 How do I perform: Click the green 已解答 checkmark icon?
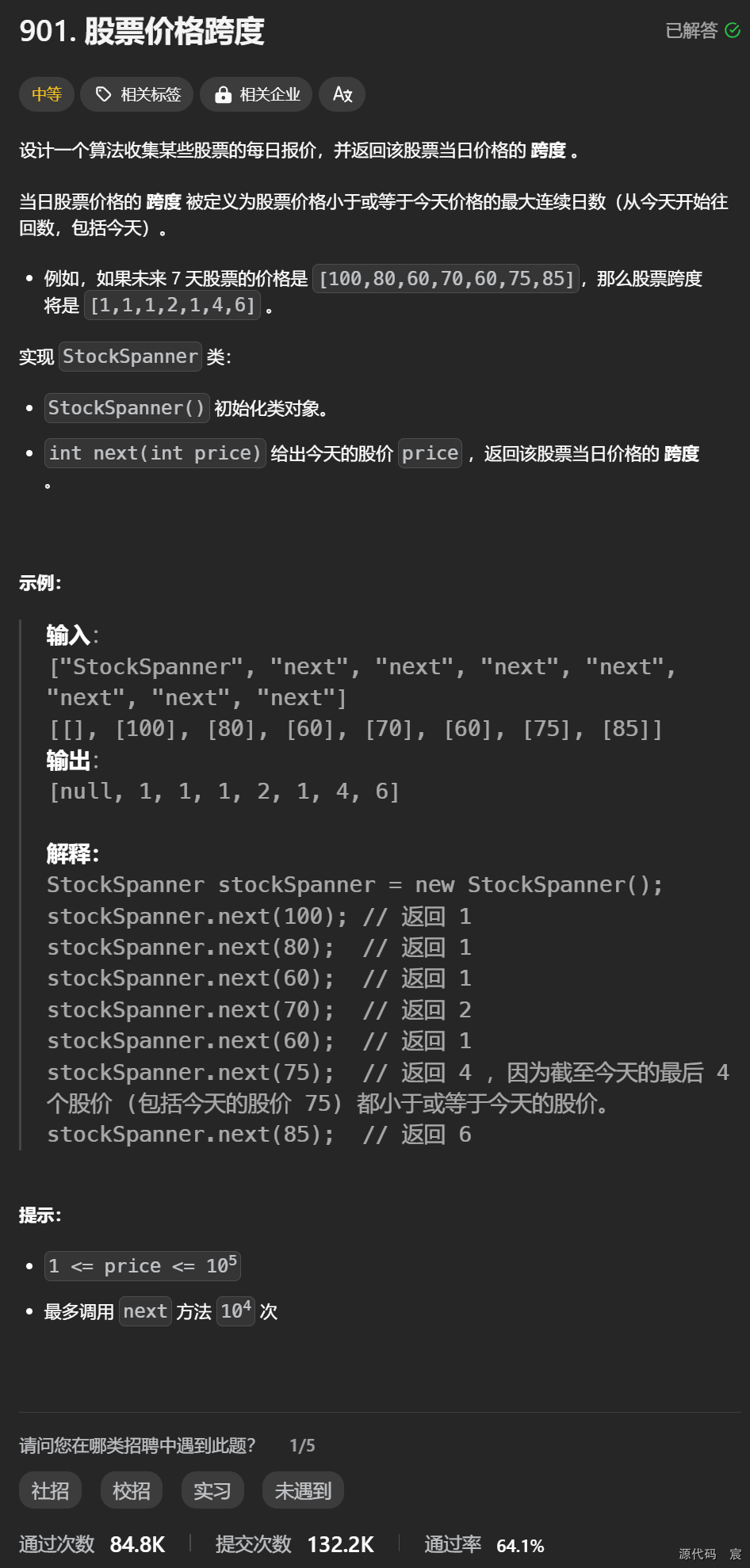[x=733, y=31]
